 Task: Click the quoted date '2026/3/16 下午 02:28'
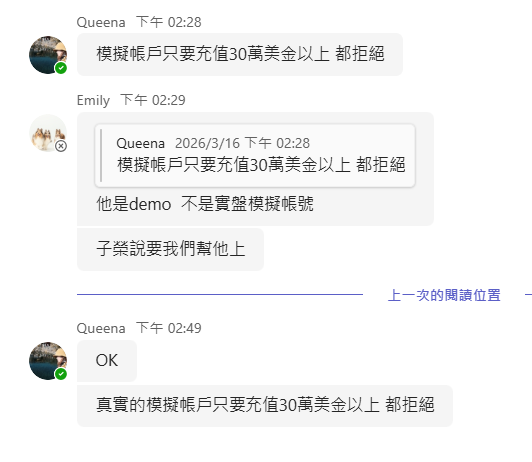pyautogui.click(x=242, y=143)
